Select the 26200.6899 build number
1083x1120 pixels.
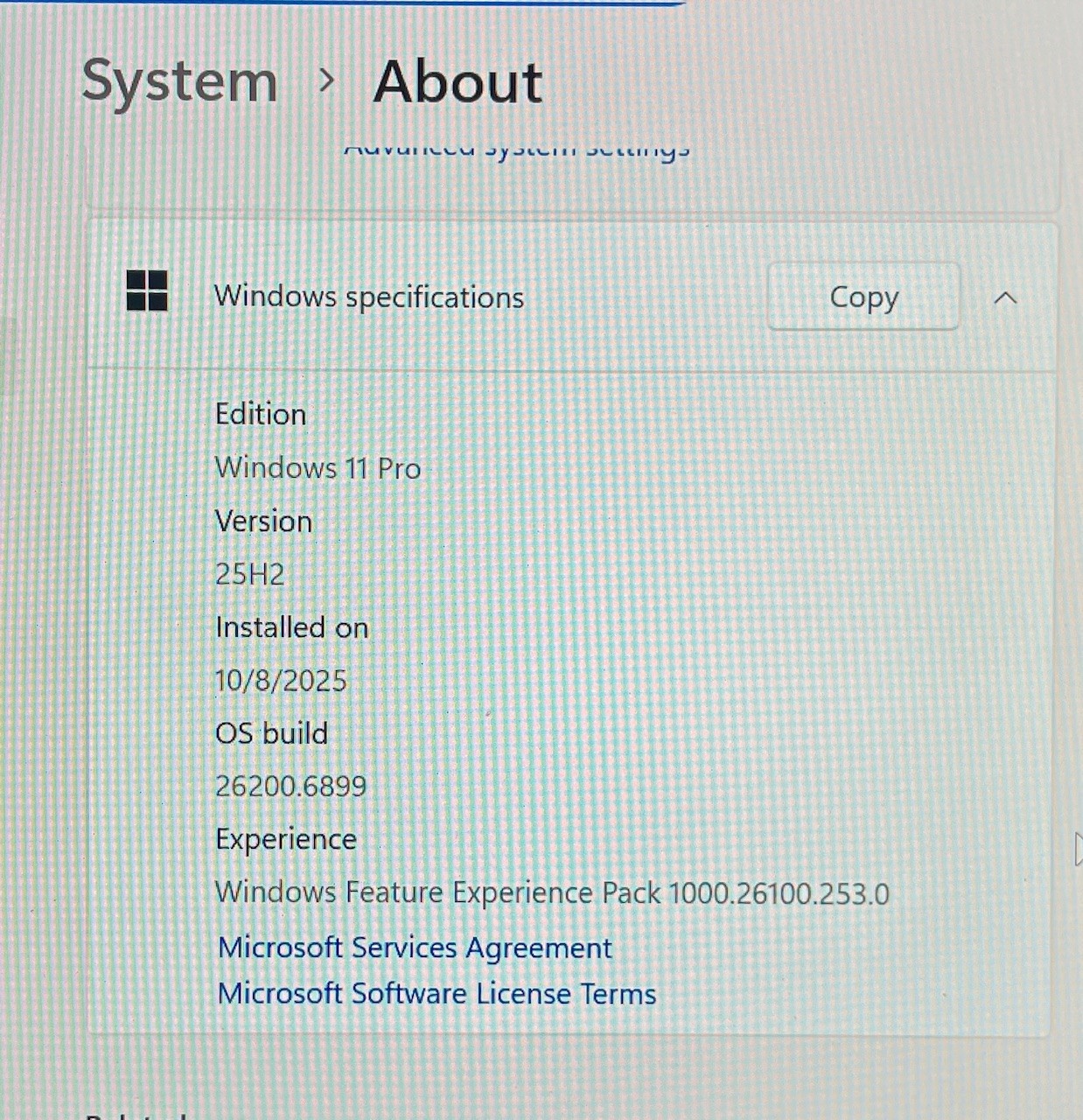tap(290, 786)
